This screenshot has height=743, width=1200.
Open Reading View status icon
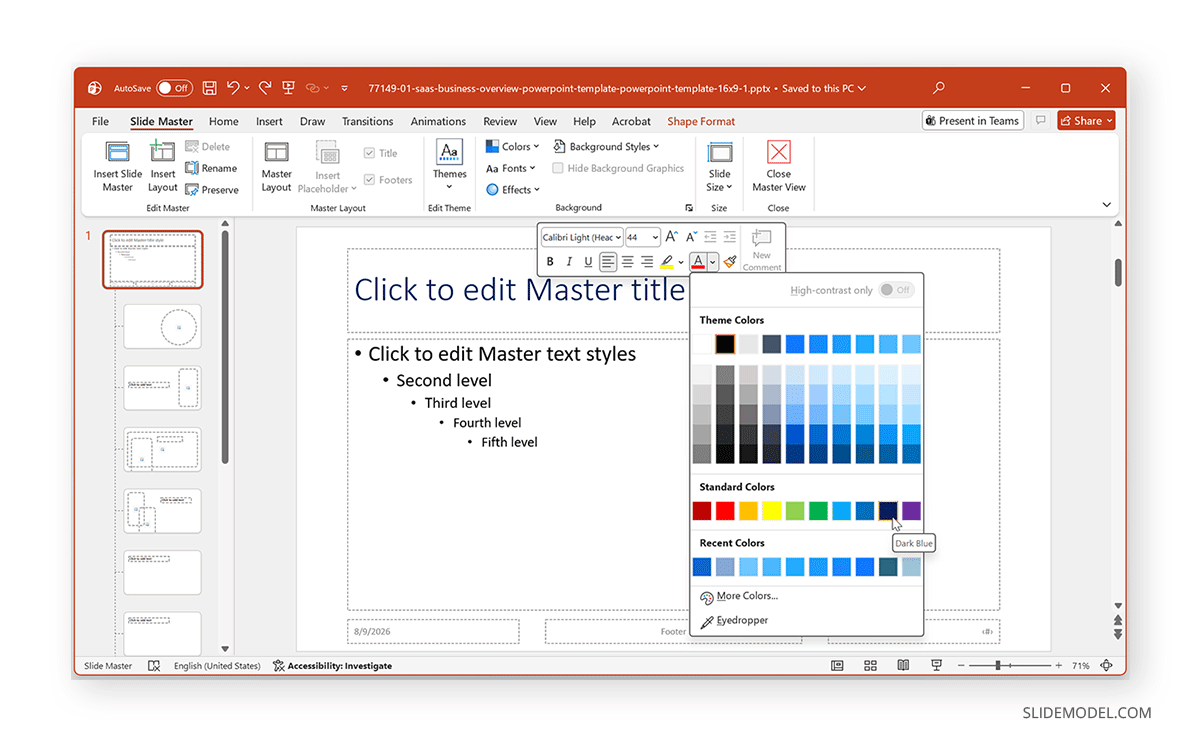903,665
